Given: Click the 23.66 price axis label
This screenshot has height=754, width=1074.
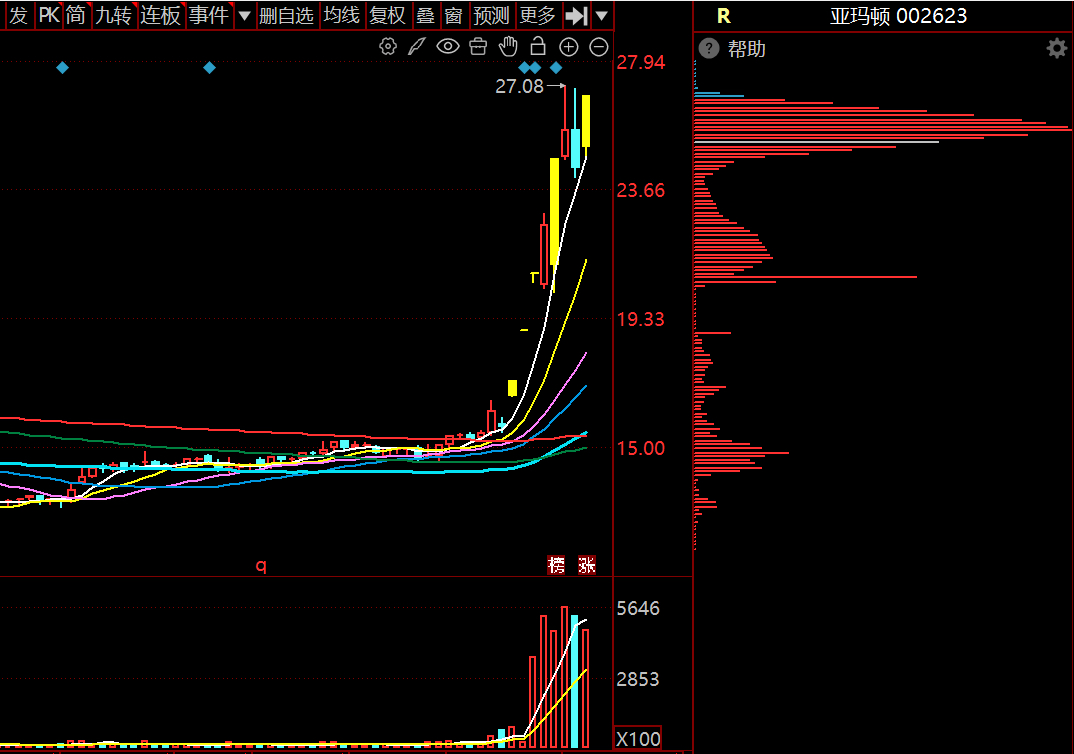Looking at the screenshot, I should (640, 190).
